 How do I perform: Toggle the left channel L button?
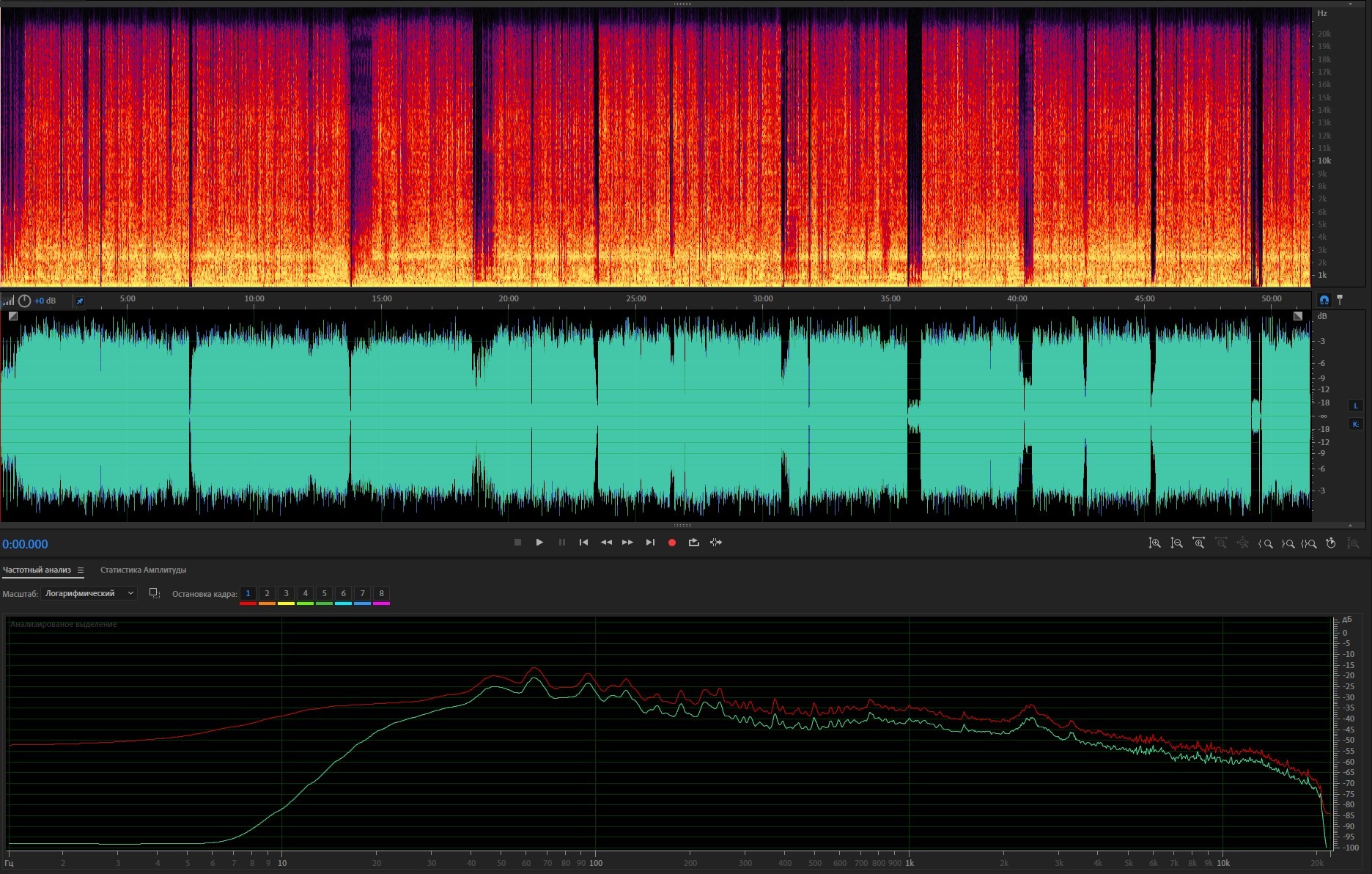point(1355,405)
